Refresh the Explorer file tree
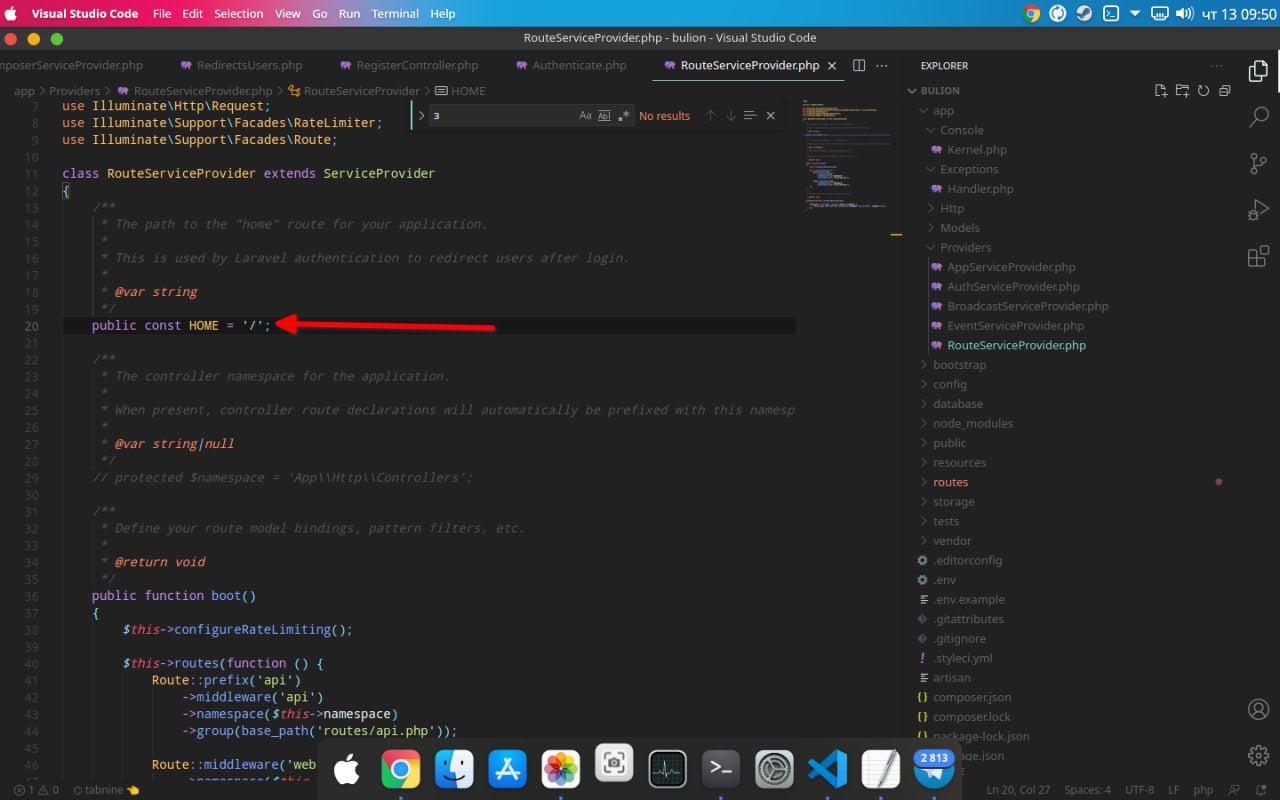 (1203, 91)
